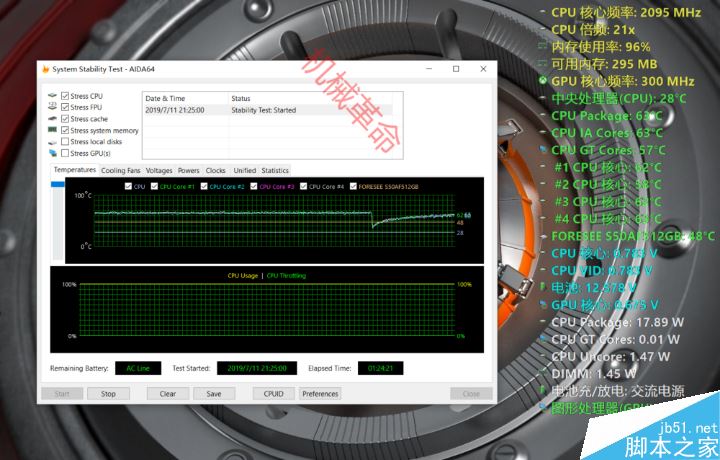Image resolution: width=720 pixels, height=460 pixels.
Task: Minimize the AIDA64 System Stability Test window
Action: pos(429,69)
